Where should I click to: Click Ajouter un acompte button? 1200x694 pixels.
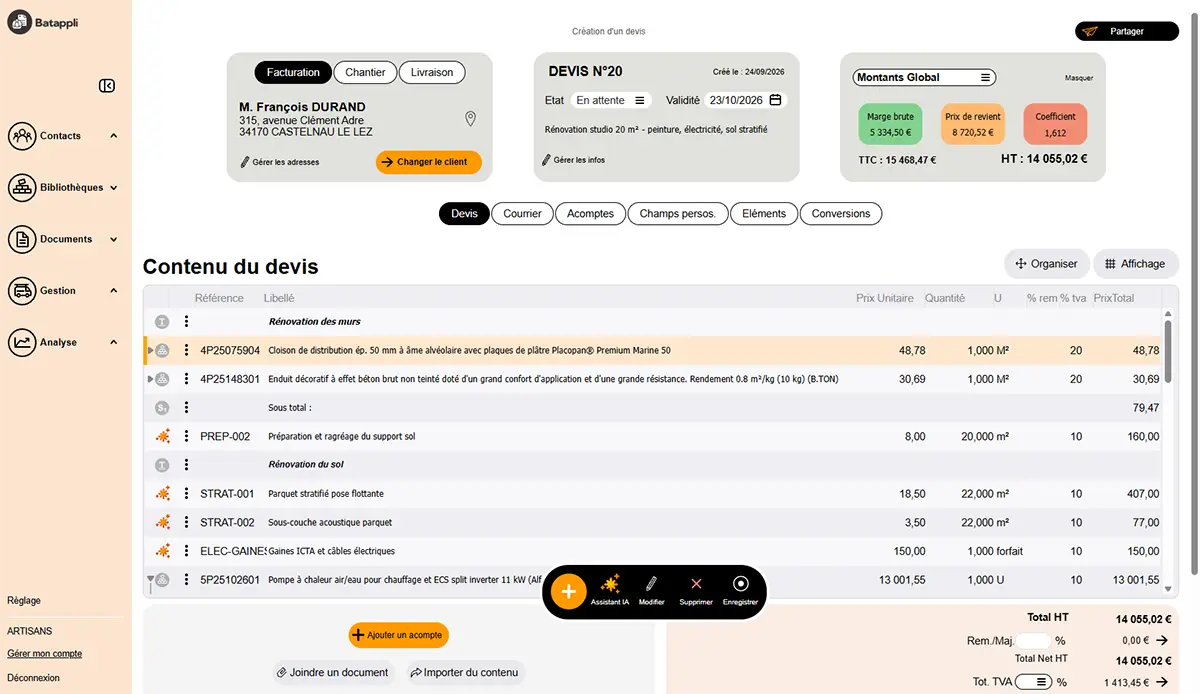[x=398, y=635]
